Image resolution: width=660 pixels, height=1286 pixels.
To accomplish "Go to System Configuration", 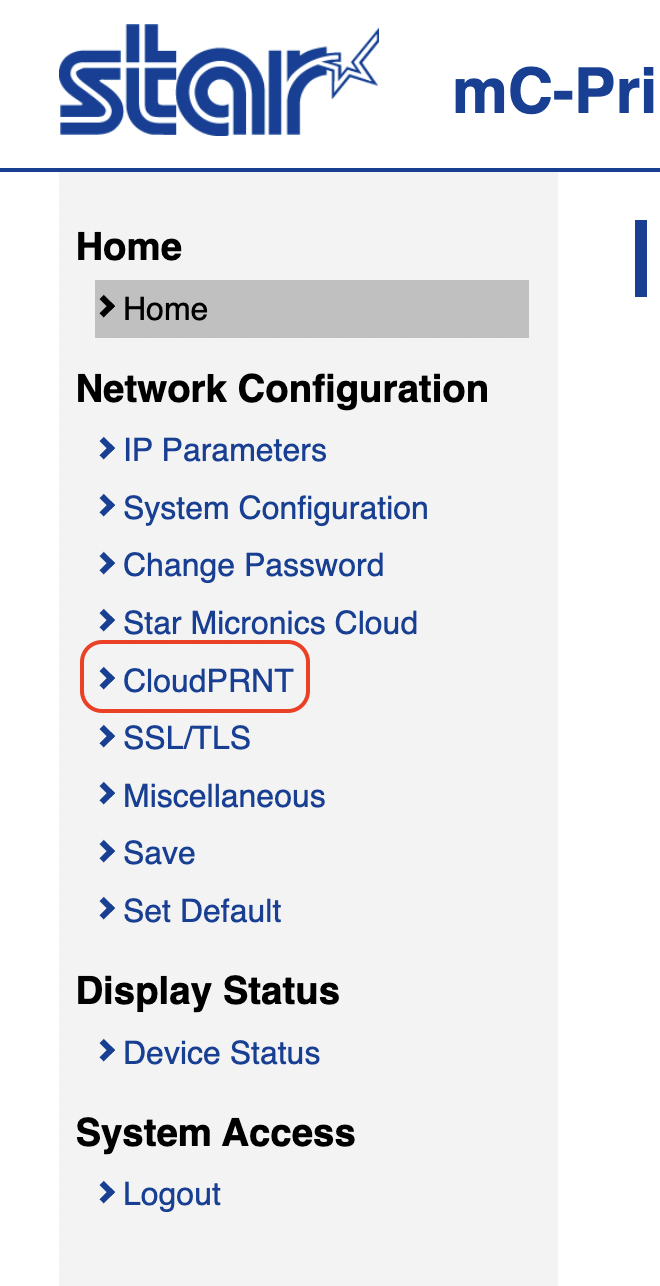I will click(x=275, y=508).
